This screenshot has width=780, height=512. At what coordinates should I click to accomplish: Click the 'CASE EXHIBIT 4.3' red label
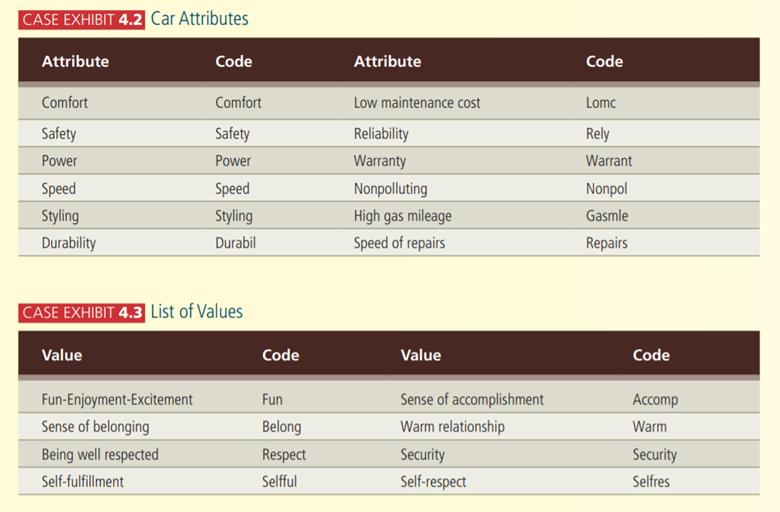(x=82, y=312)
